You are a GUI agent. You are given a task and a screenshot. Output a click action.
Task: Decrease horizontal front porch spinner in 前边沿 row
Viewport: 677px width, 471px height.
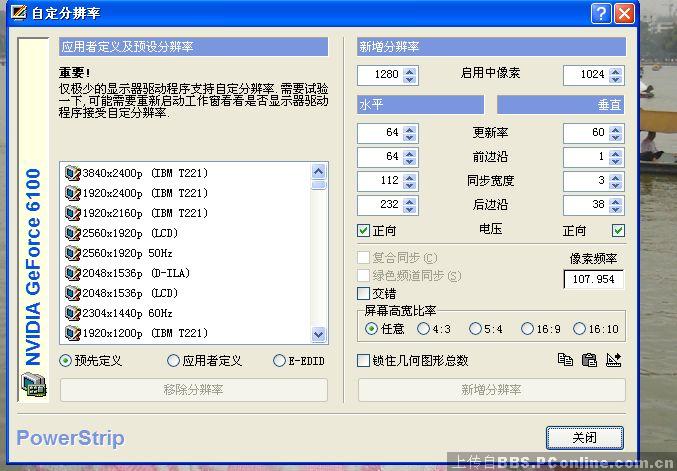[x=410, y=161]
